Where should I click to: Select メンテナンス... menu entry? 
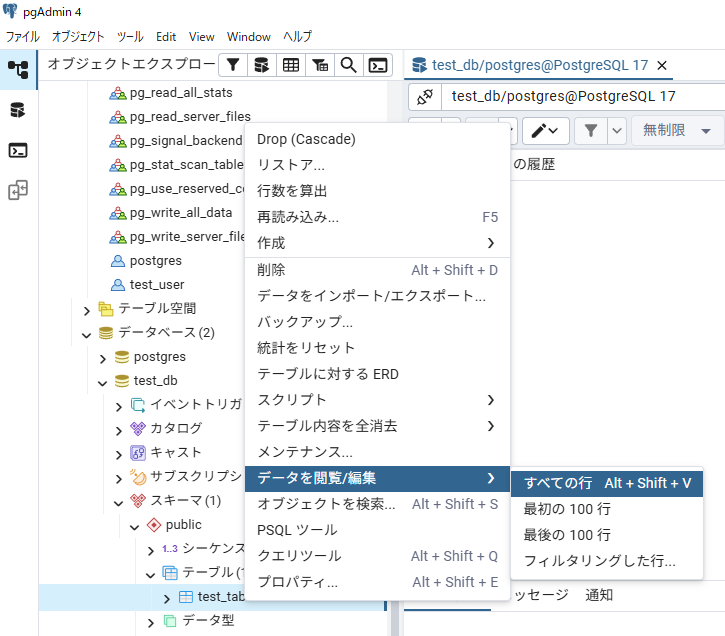coord(377,452)
